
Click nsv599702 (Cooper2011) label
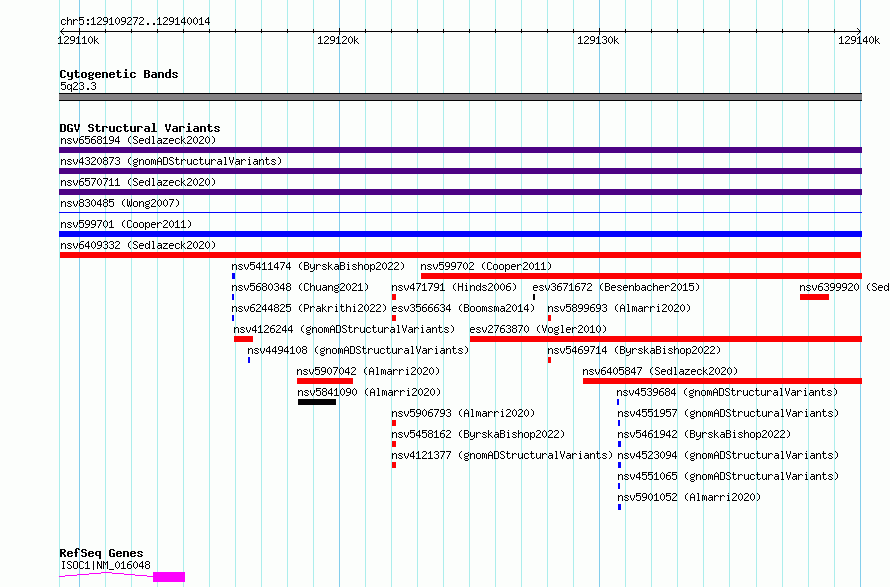coord(486,266)
